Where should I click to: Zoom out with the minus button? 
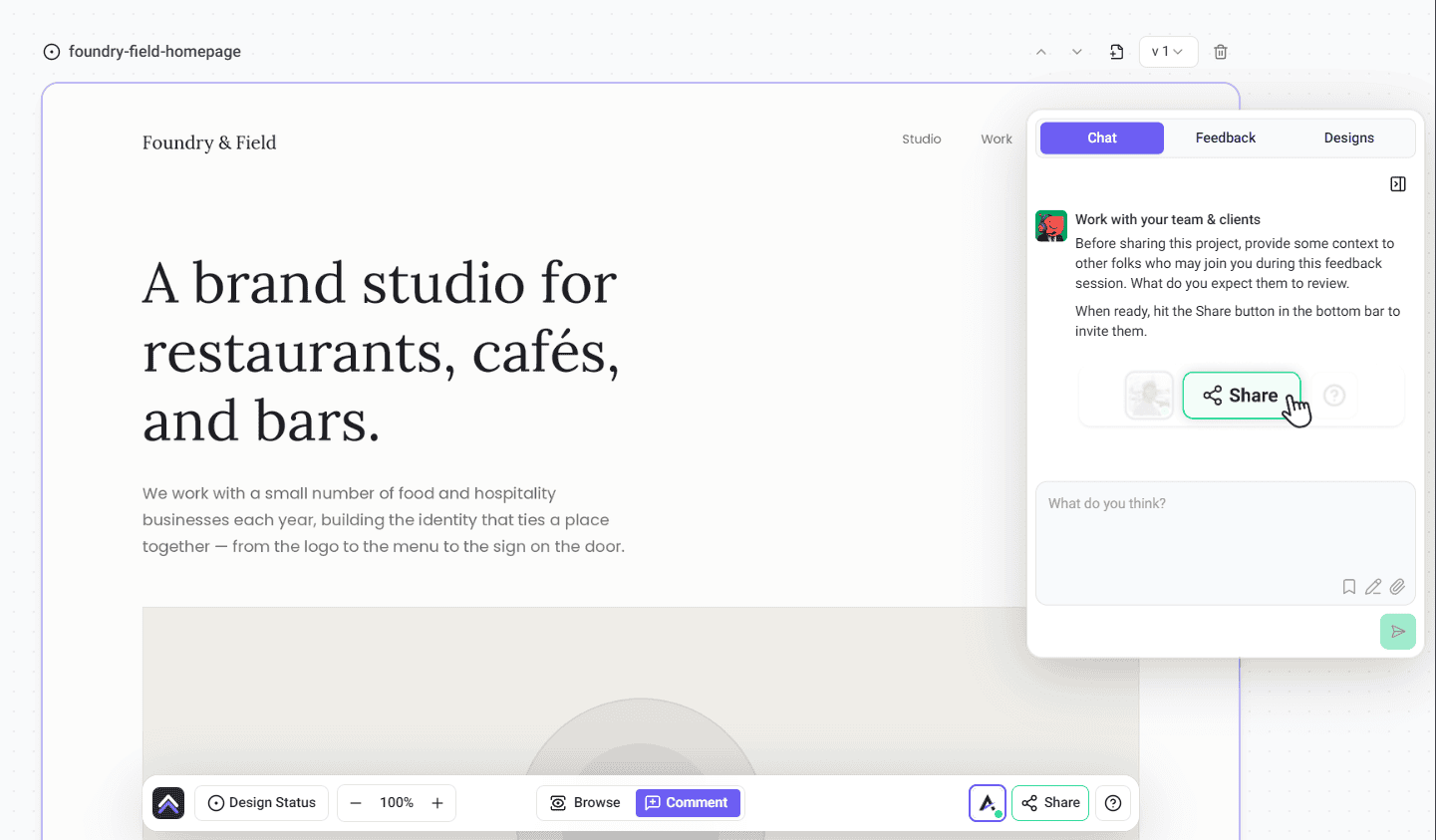coord(356,803)
